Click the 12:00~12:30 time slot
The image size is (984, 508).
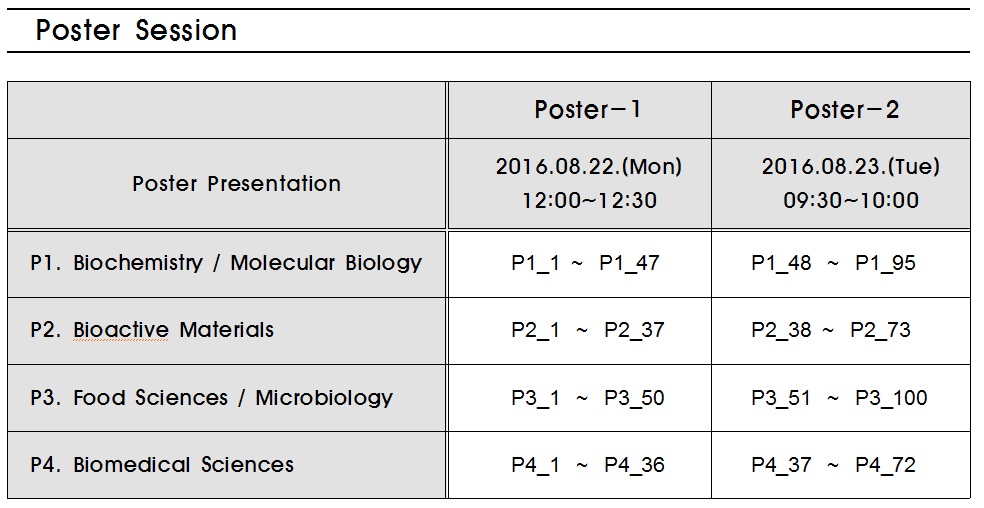pos(589,200)
